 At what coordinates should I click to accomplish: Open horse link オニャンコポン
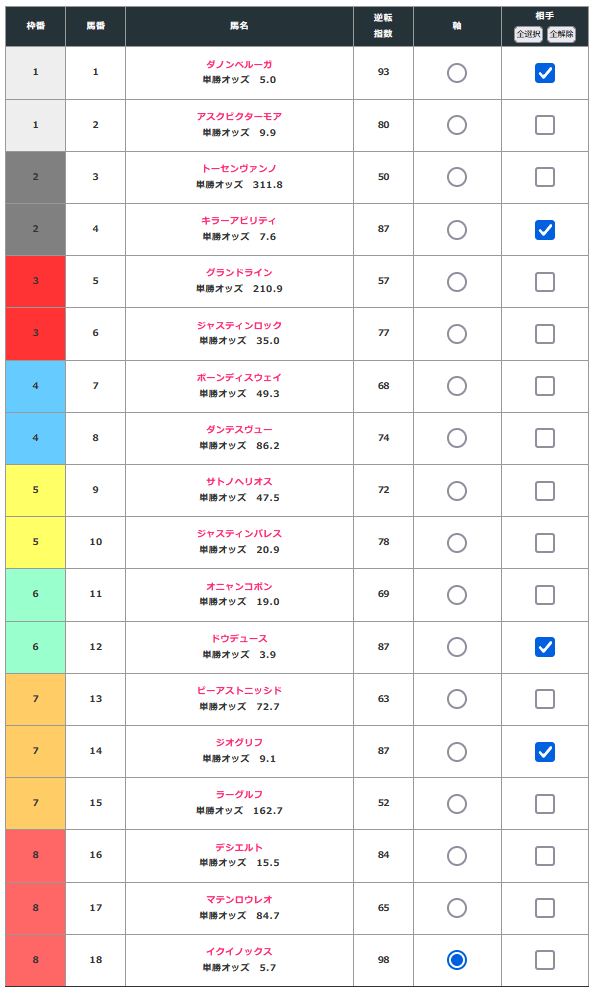239,586
